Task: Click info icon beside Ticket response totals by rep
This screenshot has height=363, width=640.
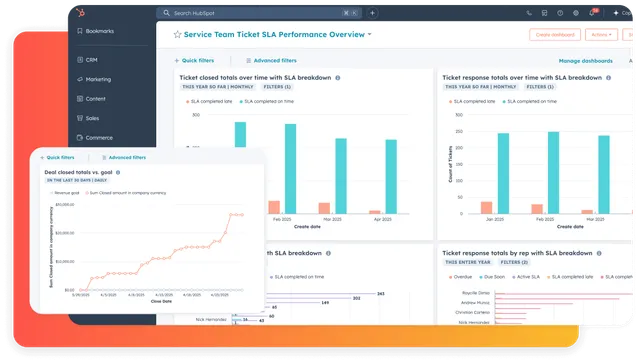Action: 599,253
